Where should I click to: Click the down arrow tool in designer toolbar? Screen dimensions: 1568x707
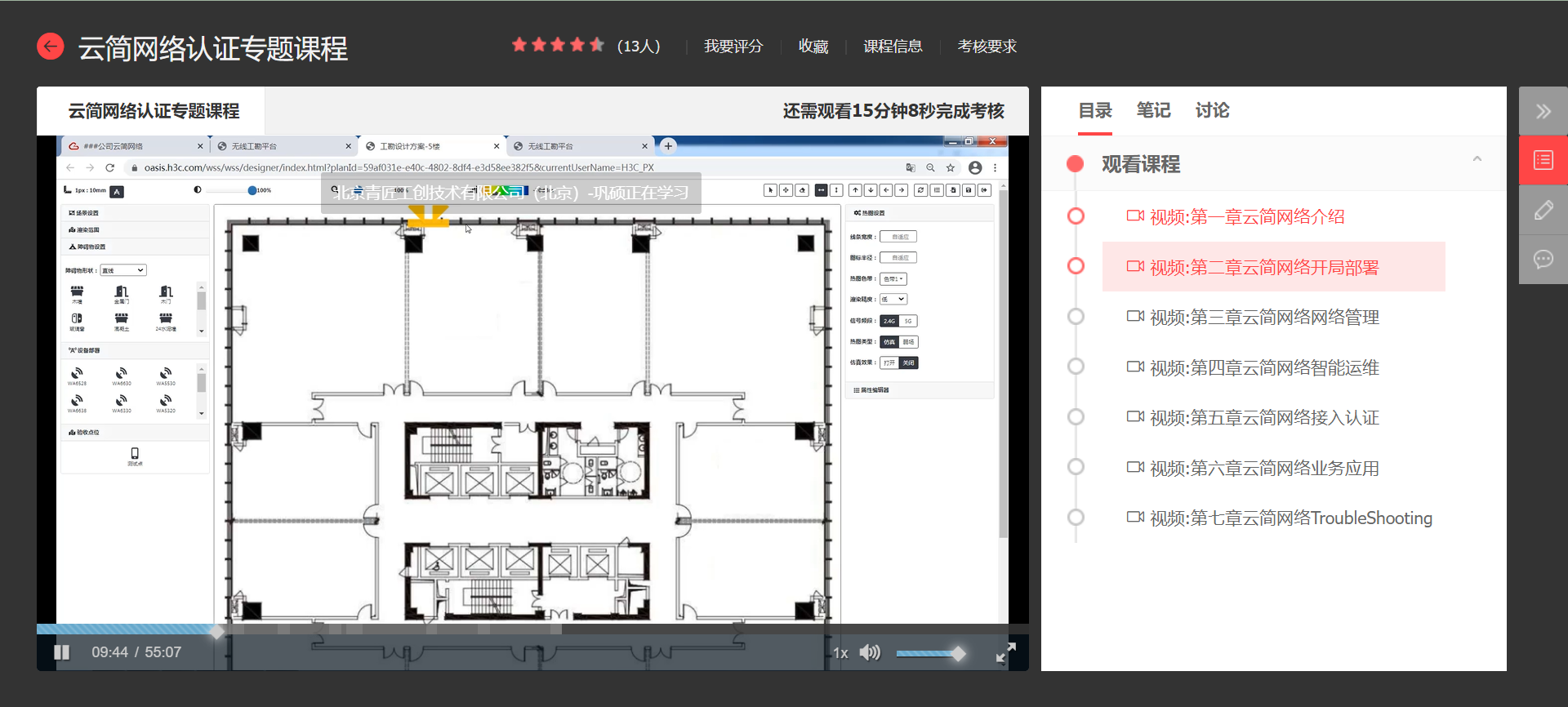point(871,190)
